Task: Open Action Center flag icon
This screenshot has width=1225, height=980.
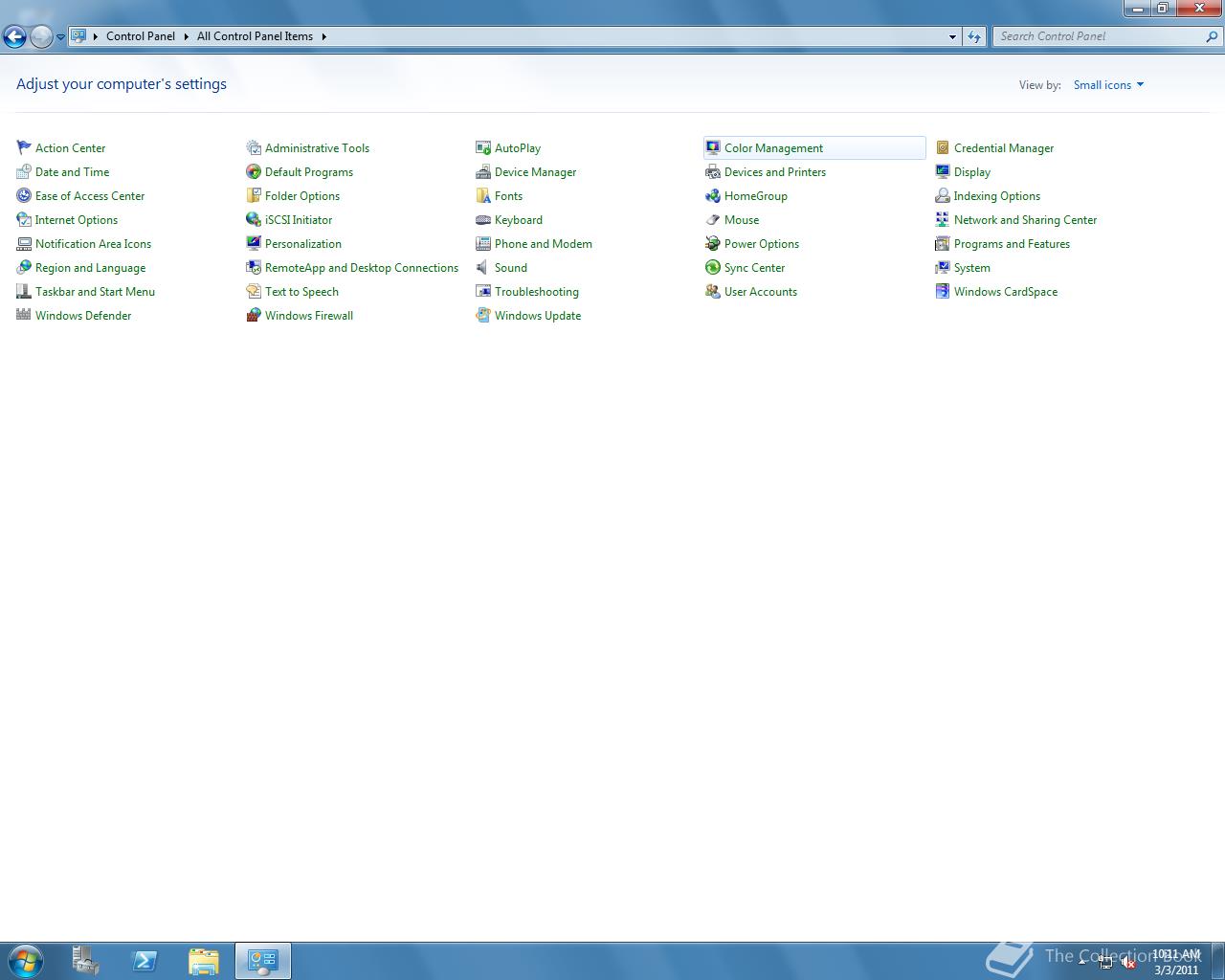Action: pyautogui.click(x=24, y=147)
